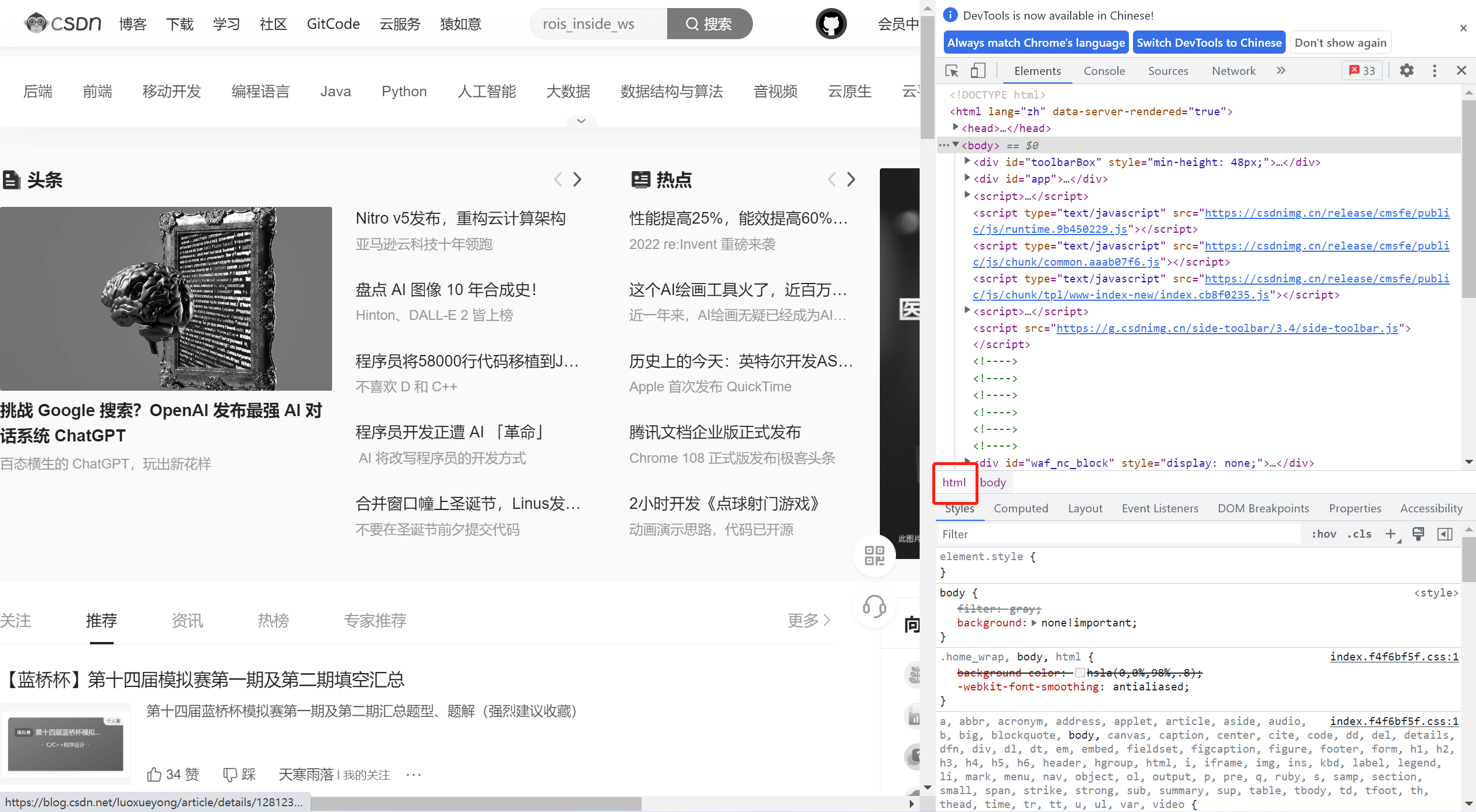1476x812 pixels.
Task: Add a new style rule plus icon
Action: (x=1392, y=534)
